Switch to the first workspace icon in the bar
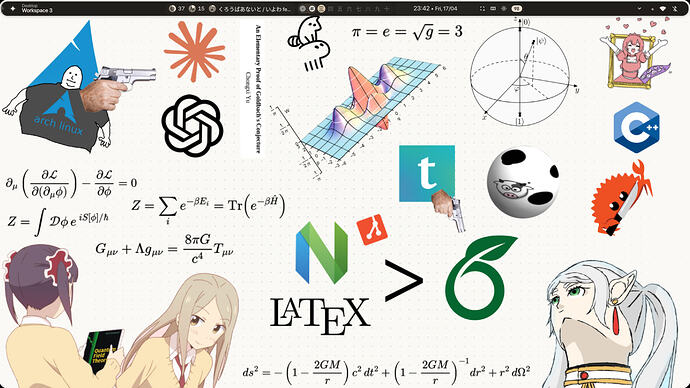This screenshot has height=388, width=690. tap(303, 8)
